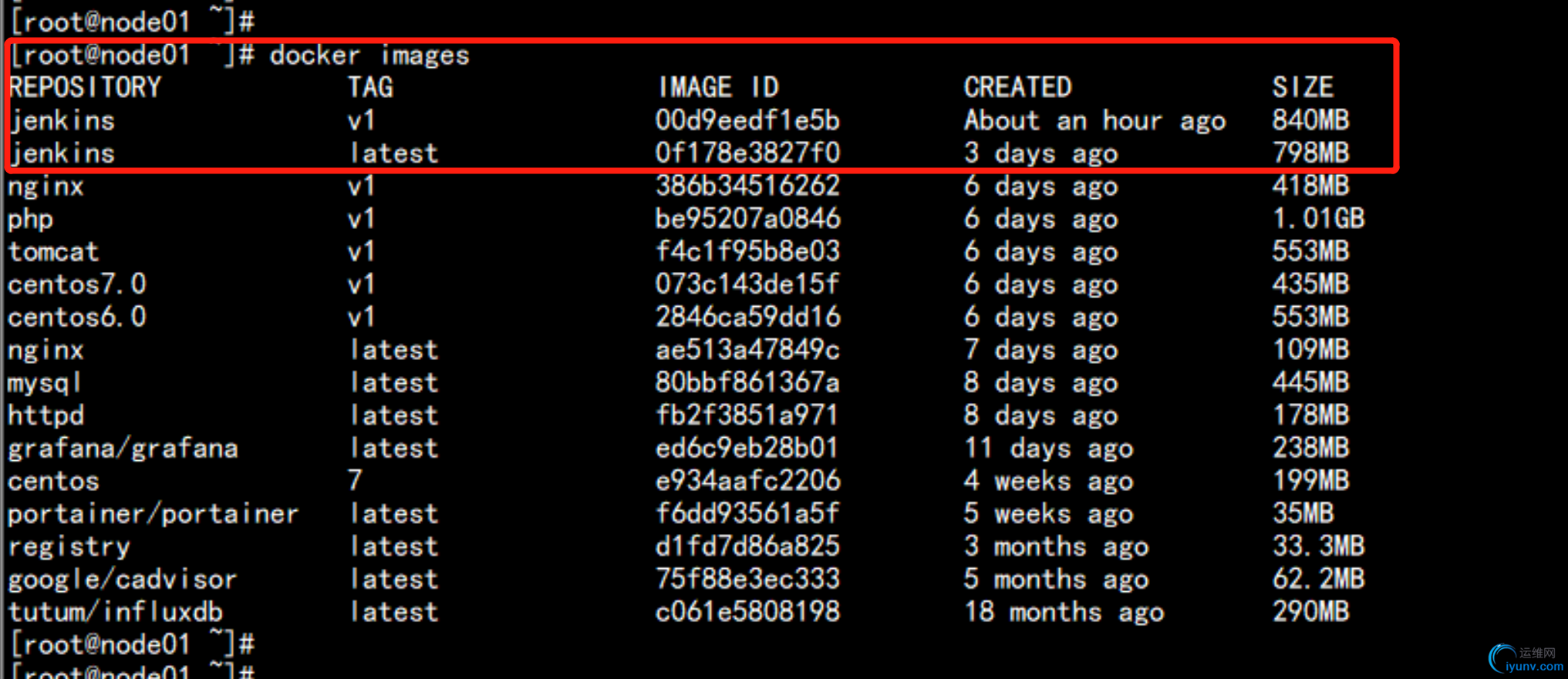Click the mysql repository name
Screen dimensions: 1568x679
(x=45, y=383)
